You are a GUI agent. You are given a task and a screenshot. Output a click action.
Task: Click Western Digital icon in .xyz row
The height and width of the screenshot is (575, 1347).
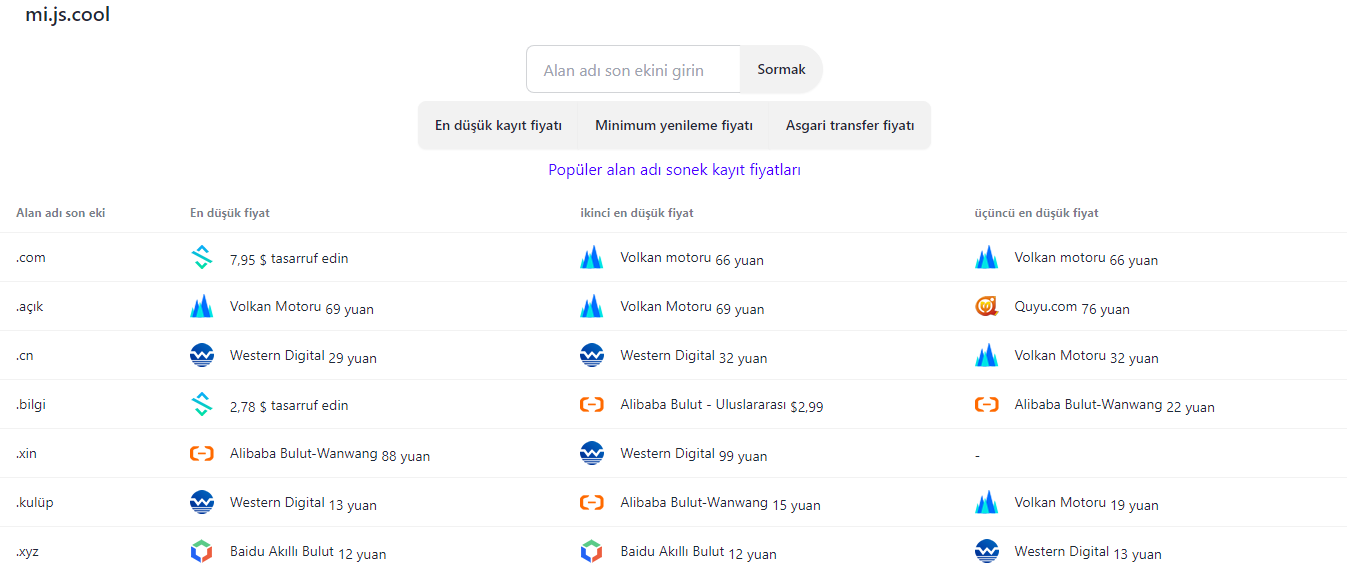[987, 552]
